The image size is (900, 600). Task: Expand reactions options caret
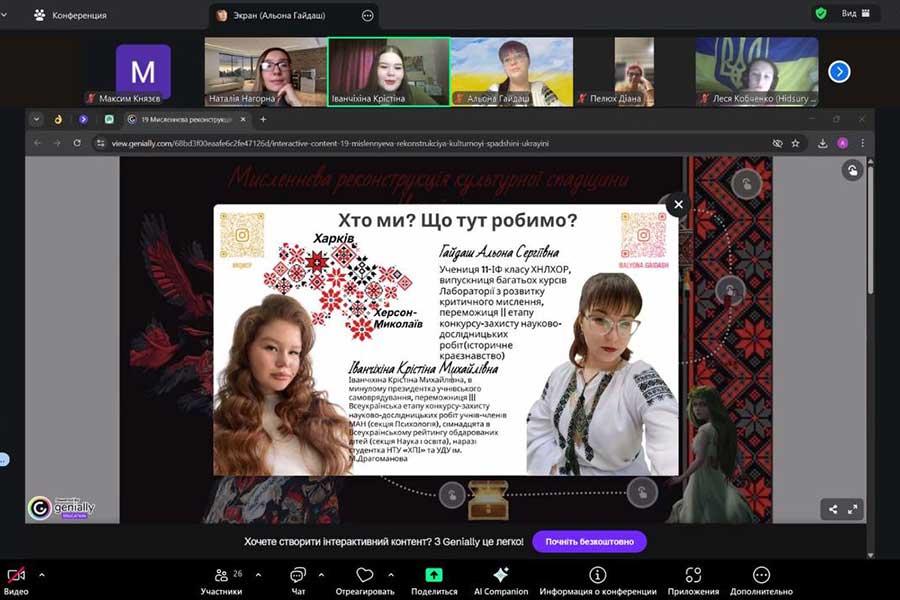tap(391, 574)
